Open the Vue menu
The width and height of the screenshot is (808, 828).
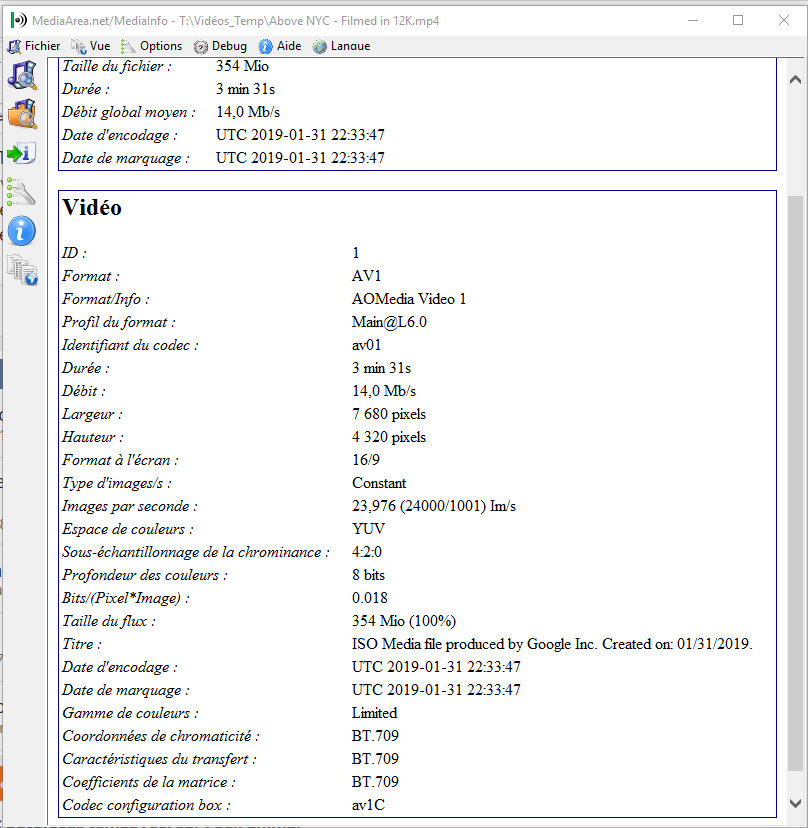91,46
